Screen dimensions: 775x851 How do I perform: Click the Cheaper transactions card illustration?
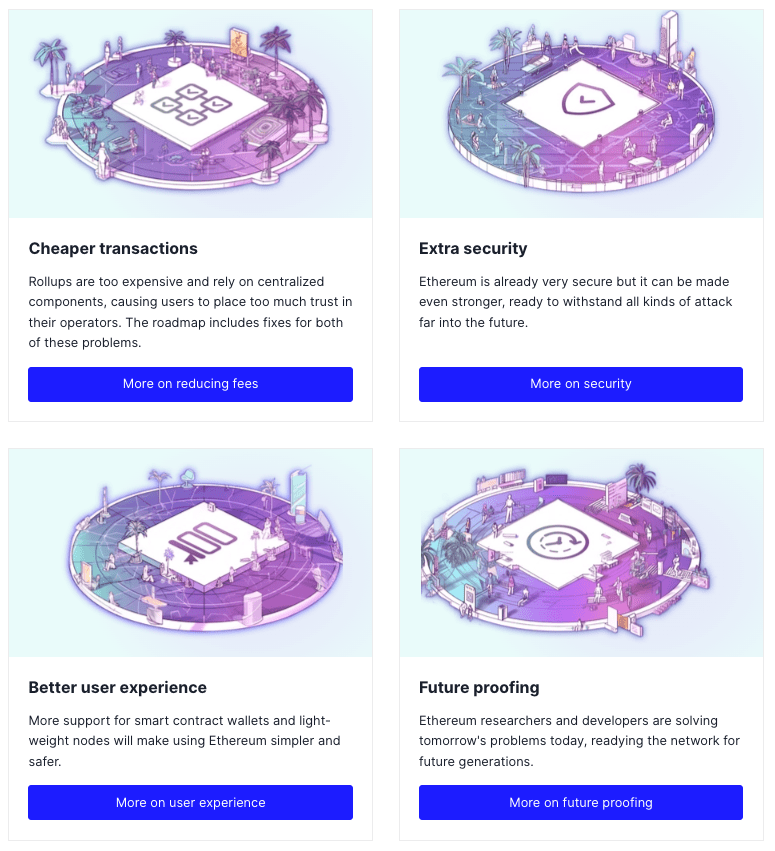tap(190, 114)
